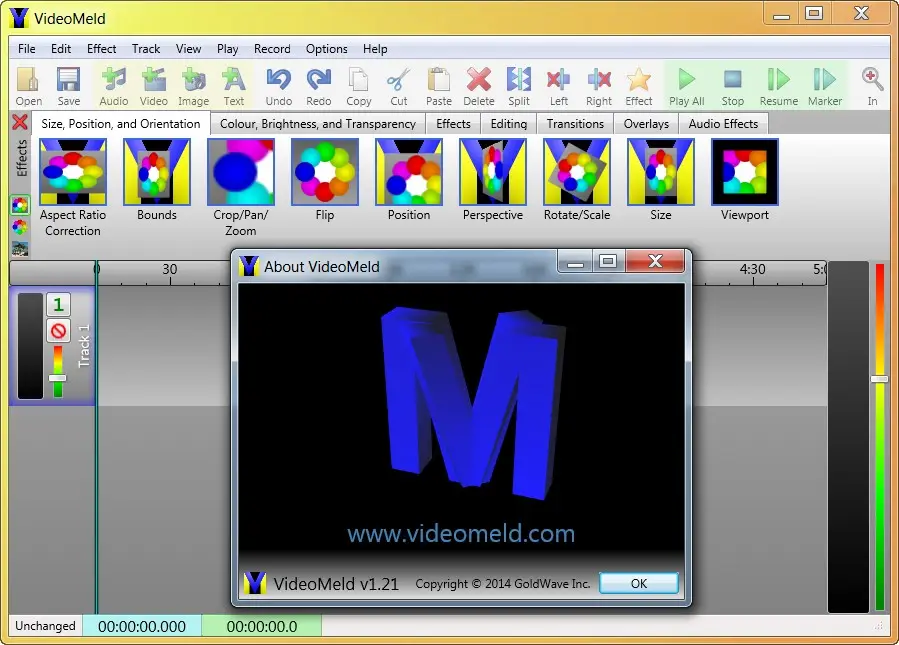Click the 30 mark on the timeline ruler
This screenshot has width=899, height=645.
coord(170,269)
